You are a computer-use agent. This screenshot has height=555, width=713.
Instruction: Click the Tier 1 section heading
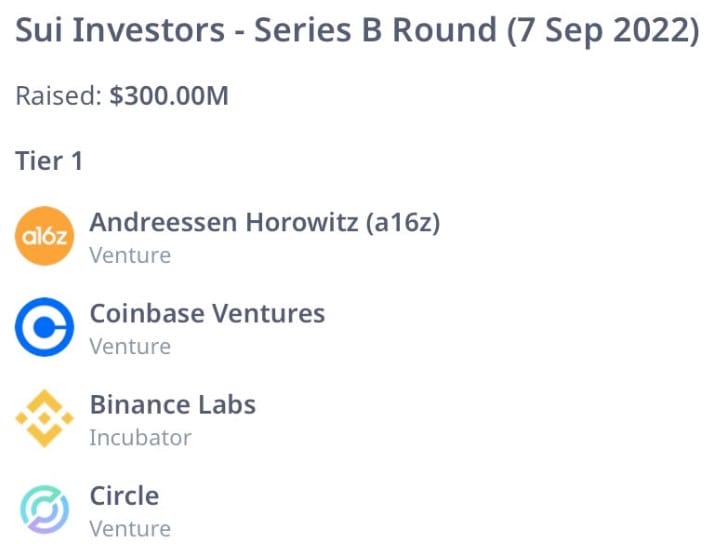click(49, 160)
